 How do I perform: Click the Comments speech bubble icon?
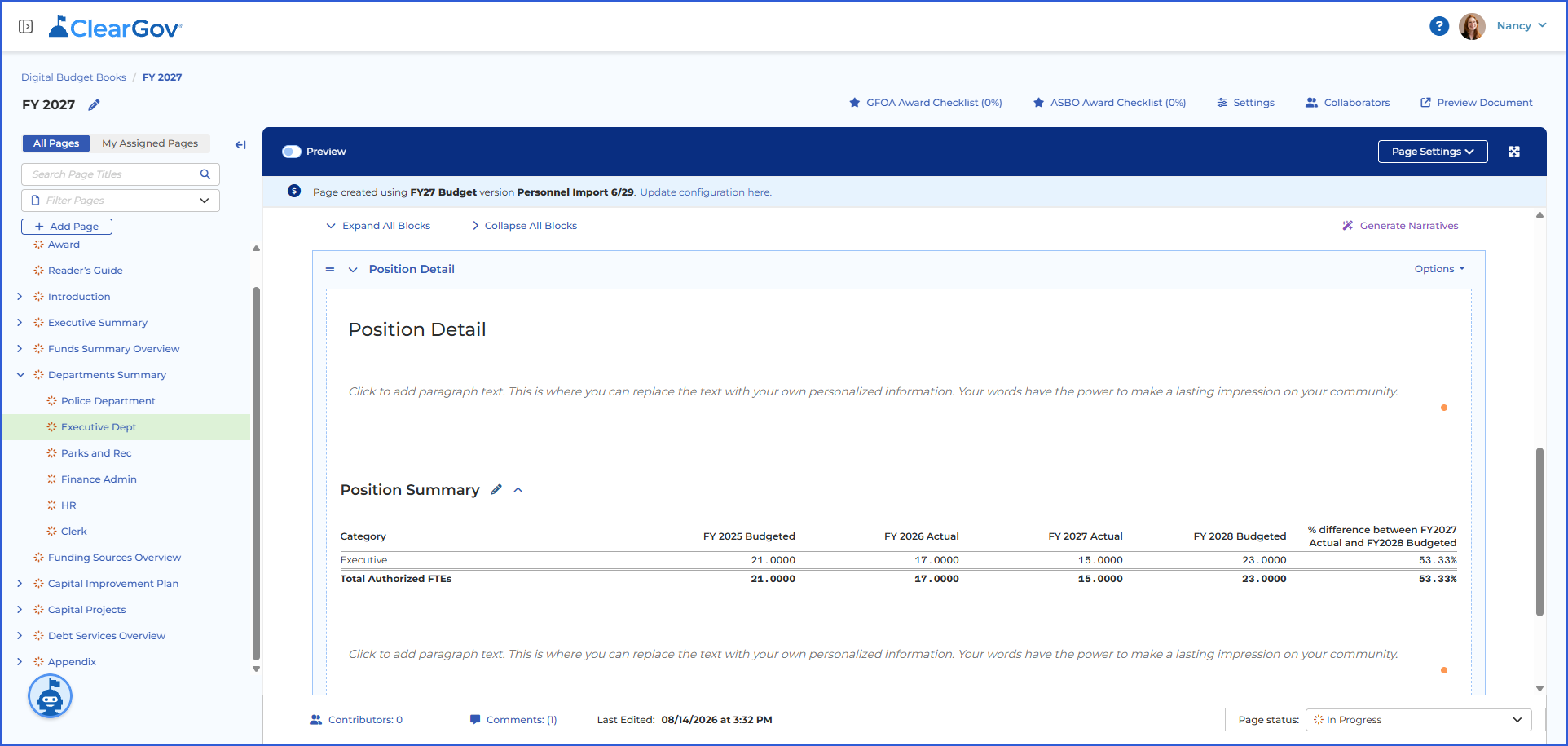pyautogui.click(x=475, y=720)
